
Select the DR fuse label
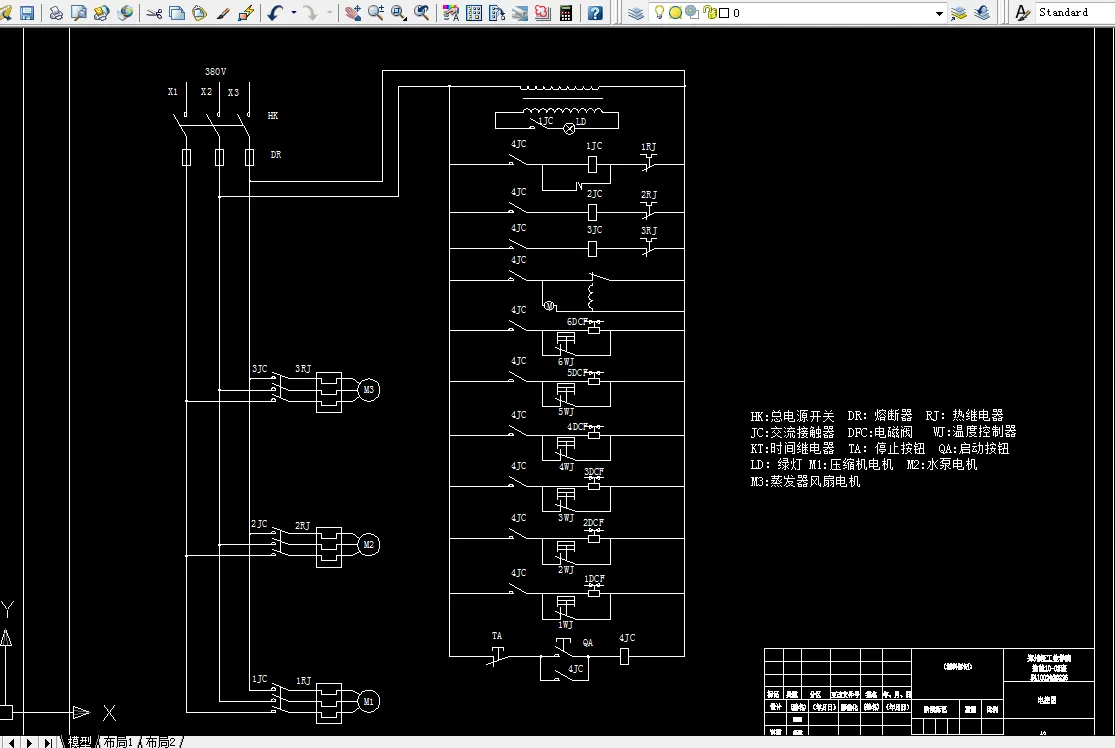(x=276, y=154)
